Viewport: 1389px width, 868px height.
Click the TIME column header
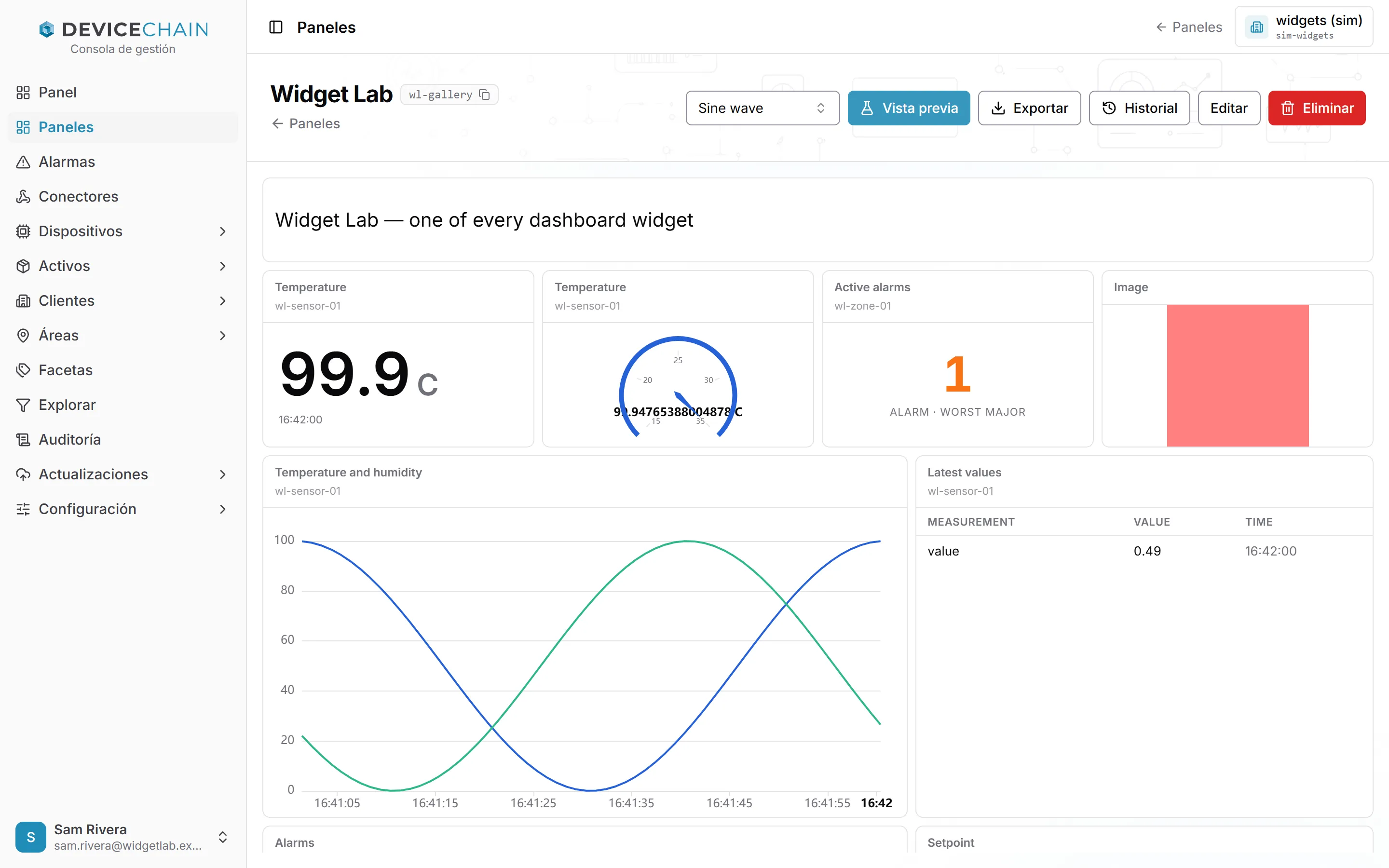click(1259, 522)
